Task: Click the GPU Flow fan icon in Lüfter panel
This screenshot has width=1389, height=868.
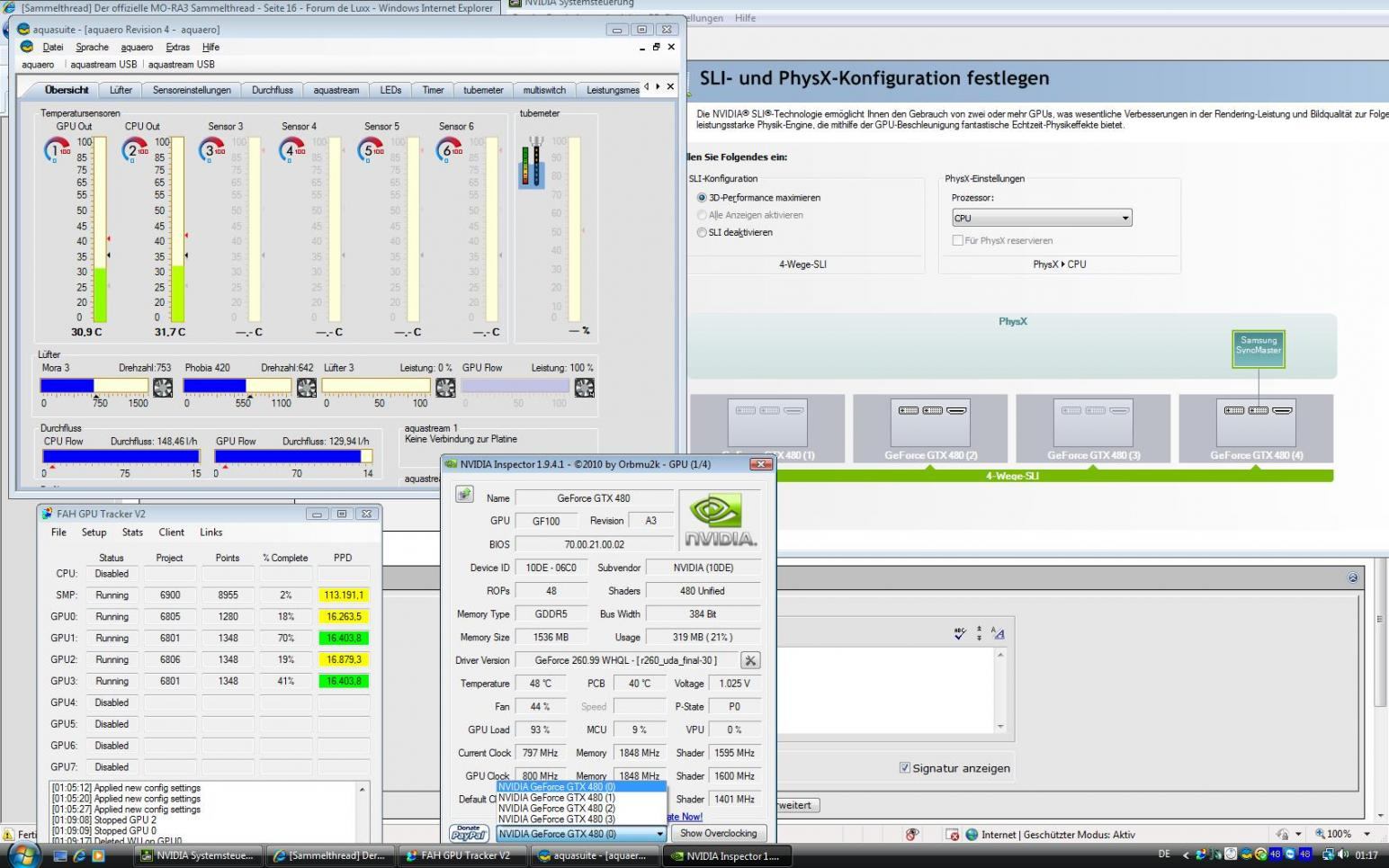Action: 585,388
